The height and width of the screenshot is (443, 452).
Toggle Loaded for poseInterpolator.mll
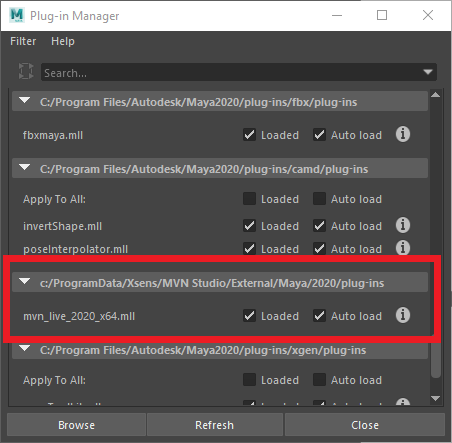pyautogui.click(x=249, y=249)
